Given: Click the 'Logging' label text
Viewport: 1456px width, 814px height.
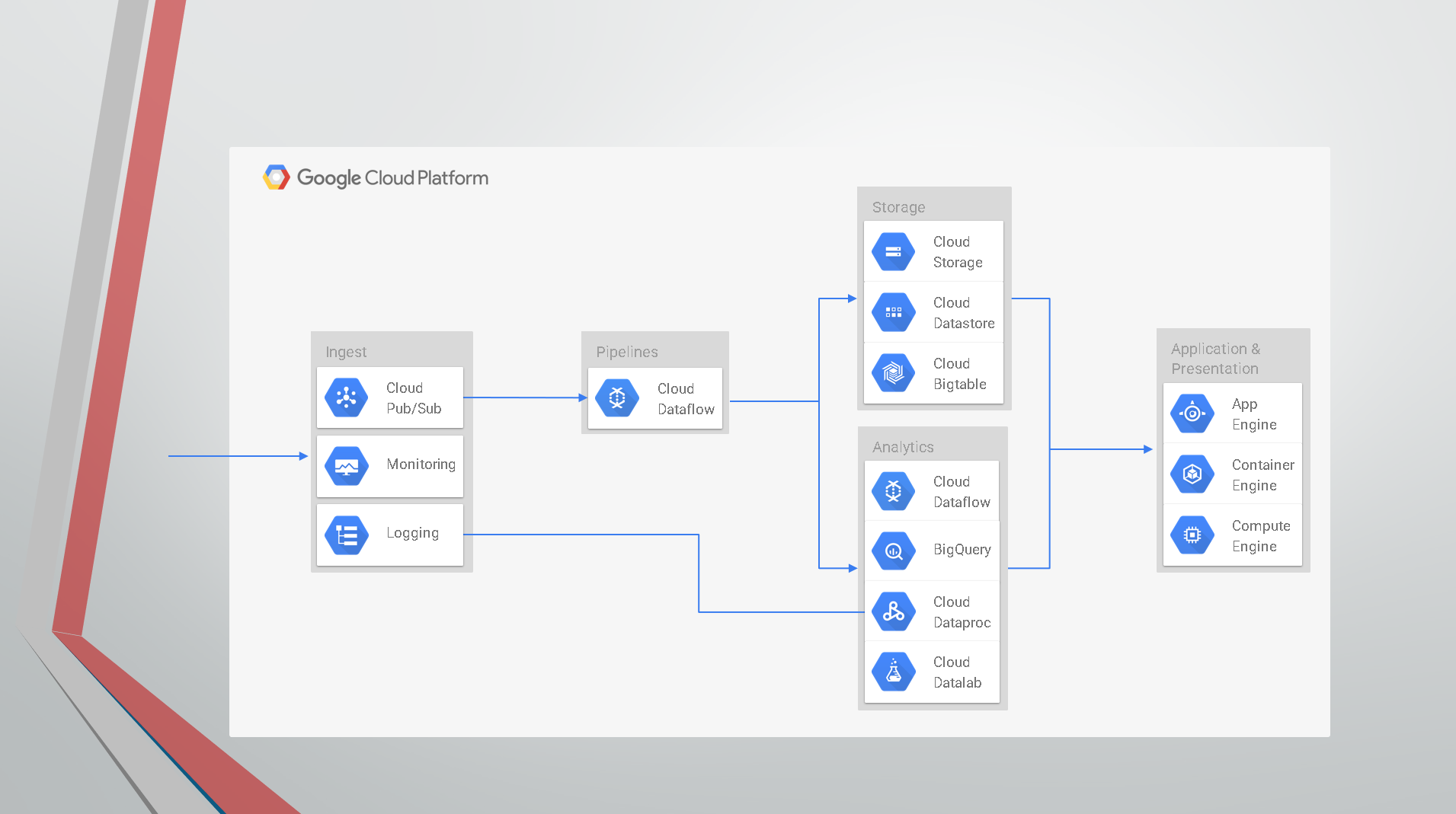Looking at the screenshot, I should [x=412, y=533].
